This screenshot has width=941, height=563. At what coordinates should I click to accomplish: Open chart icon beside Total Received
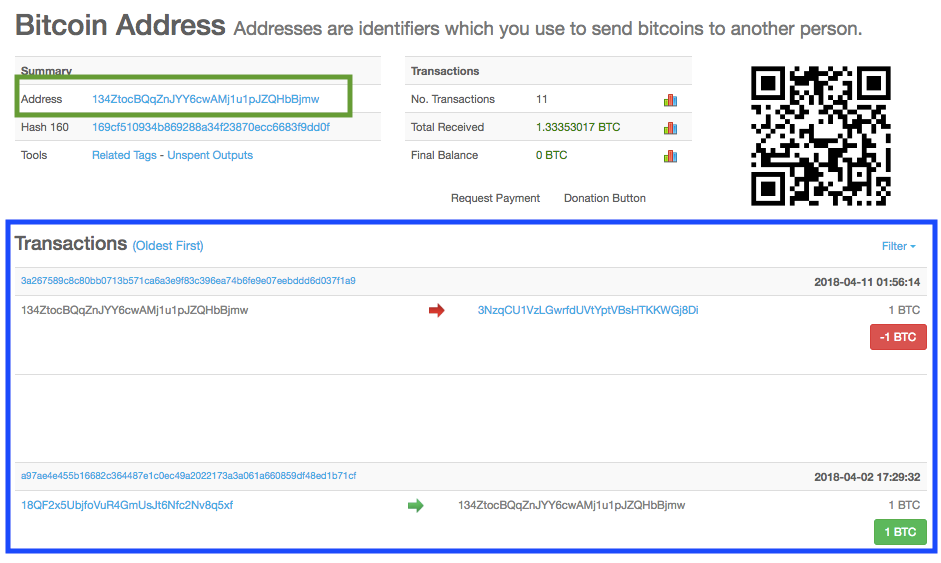coord(670,128)
